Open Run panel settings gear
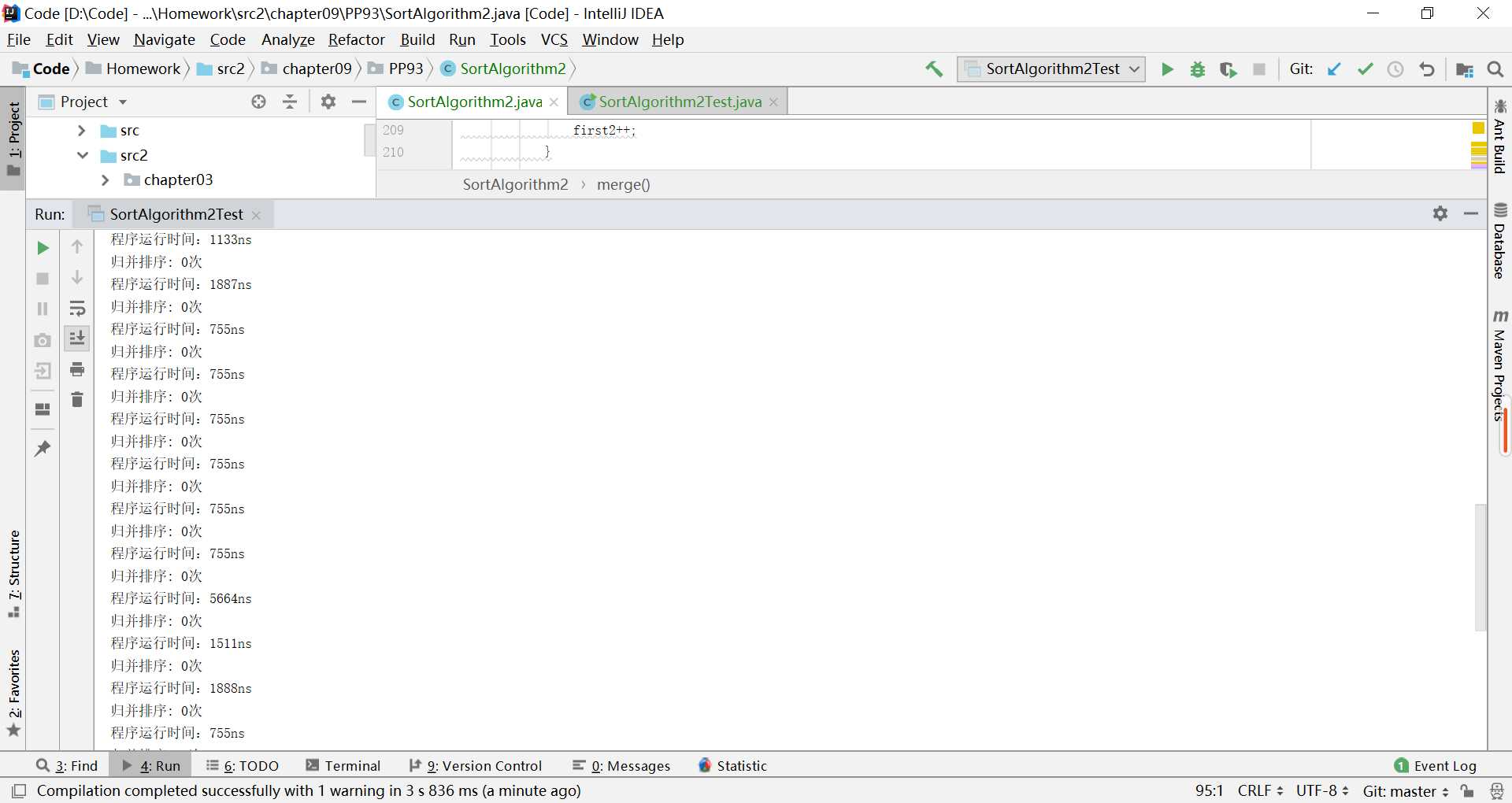 point(1440,213)
